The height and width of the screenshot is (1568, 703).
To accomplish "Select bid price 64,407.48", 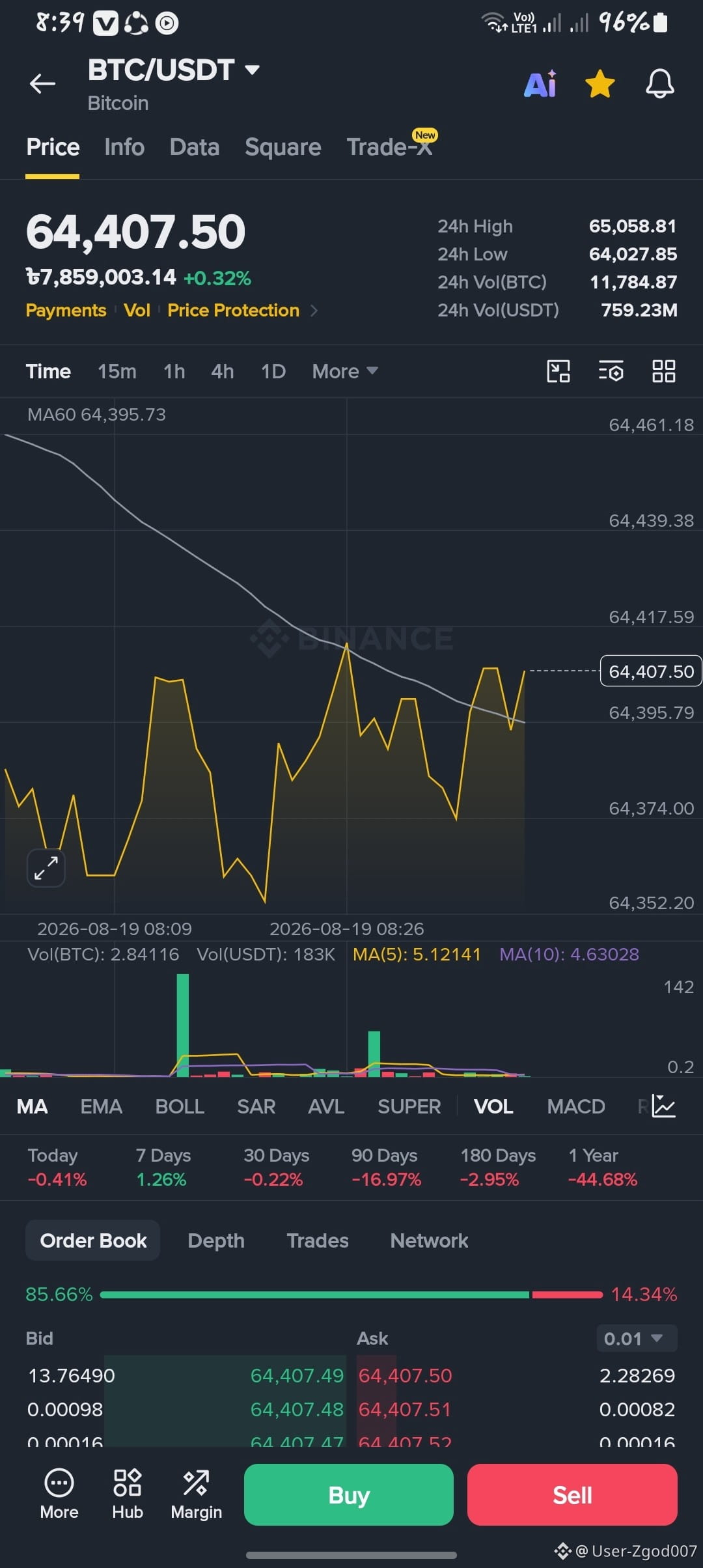I will coord(297,1409).
